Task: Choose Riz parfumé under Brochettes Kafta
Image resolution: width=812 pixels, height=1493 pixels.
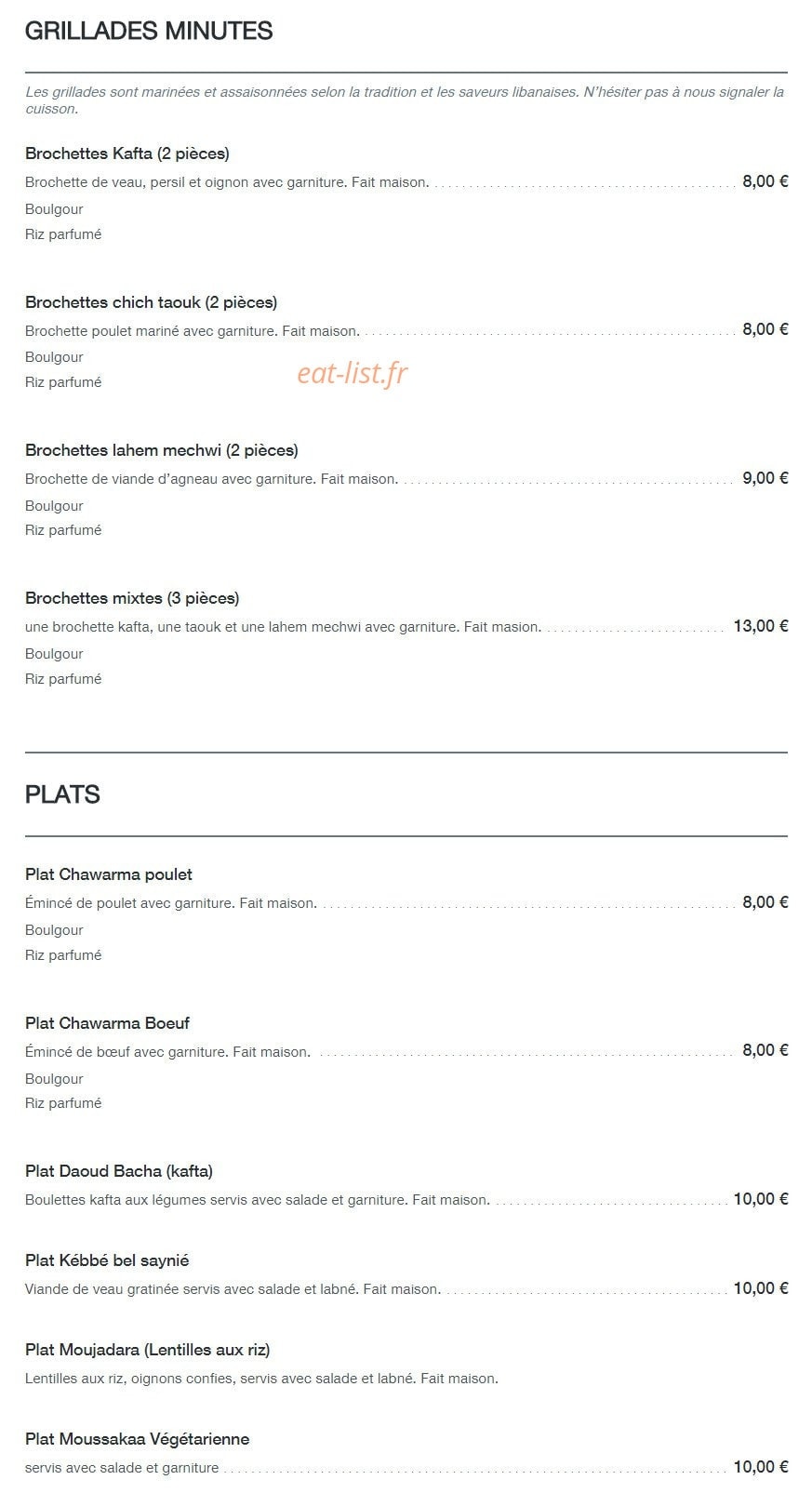Action: (63, 234)
